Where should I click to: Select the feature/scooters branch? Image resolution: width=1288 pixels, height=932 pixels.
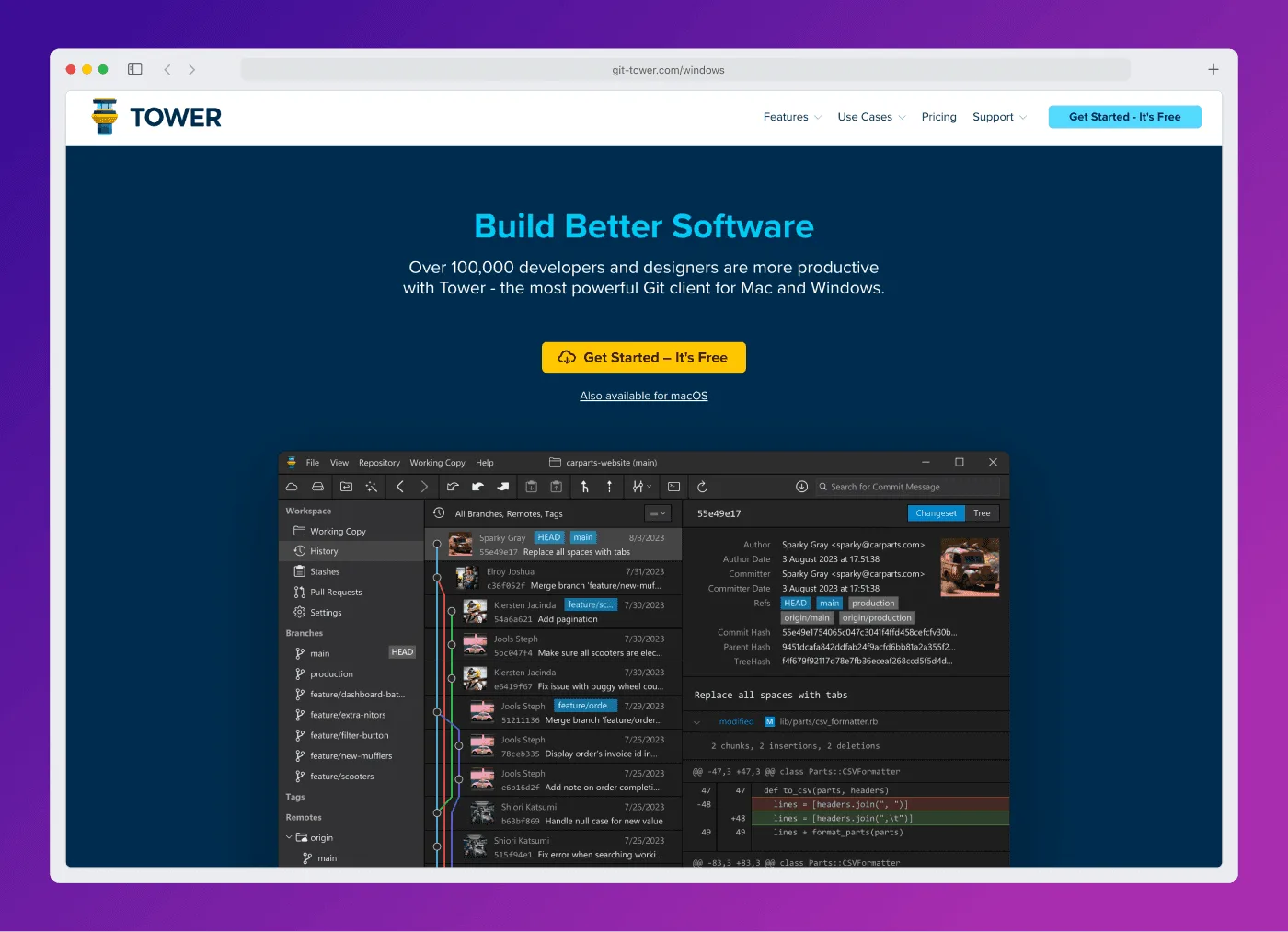[x=351, y=777]
